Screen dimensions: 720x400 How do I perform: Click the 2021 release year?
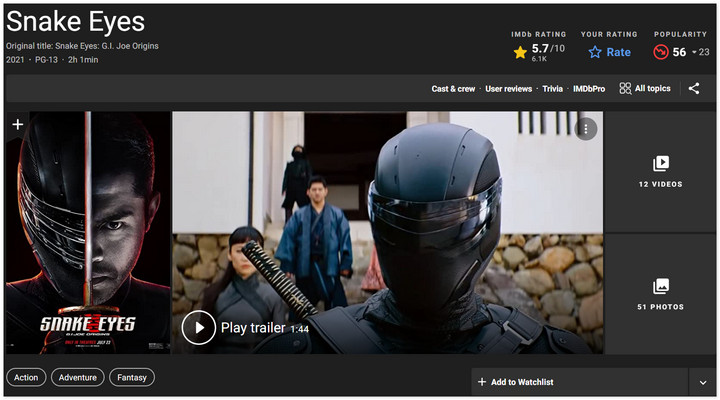15,60
